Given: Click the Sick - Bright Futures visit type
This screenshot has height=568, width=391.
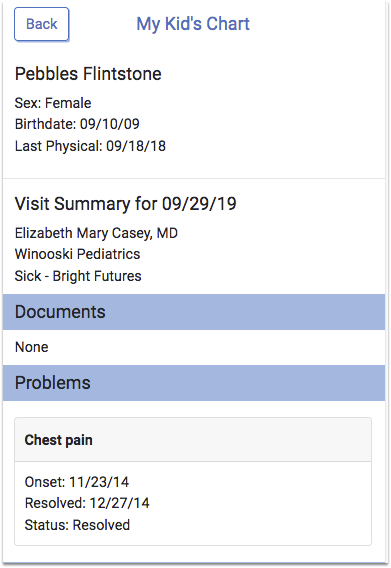Looking at the screenshot, I should pyautogui.click(x=78, y=276).
